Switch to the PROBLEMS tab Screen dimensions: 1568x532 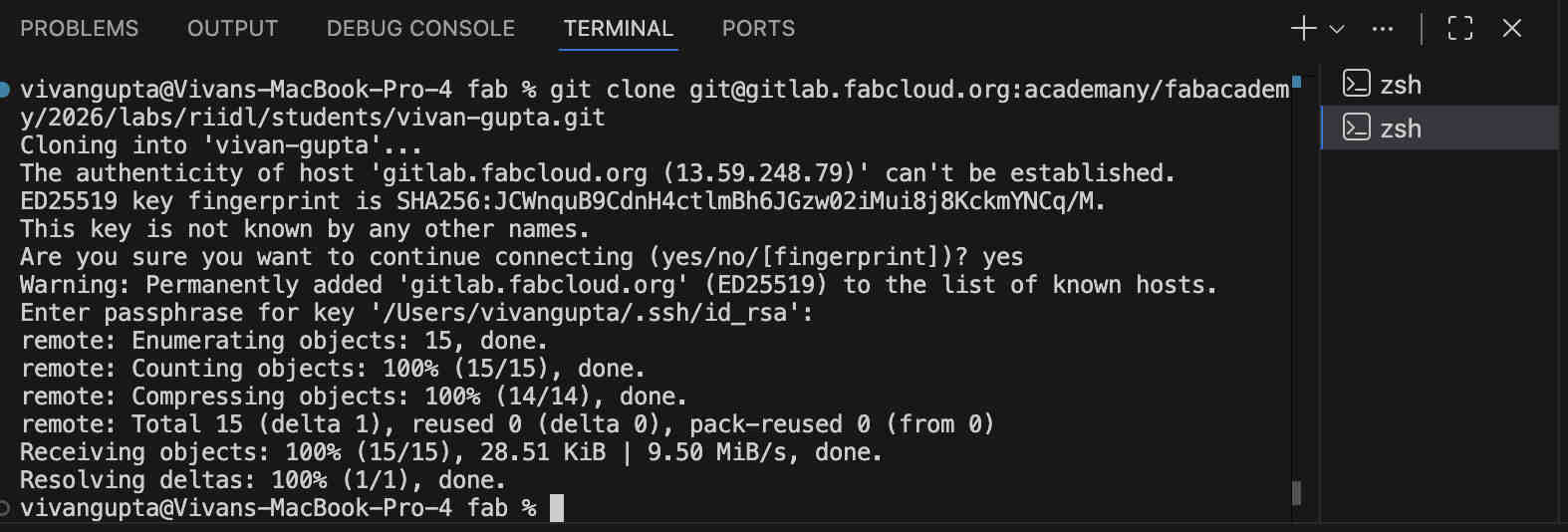tap(80, 29)
